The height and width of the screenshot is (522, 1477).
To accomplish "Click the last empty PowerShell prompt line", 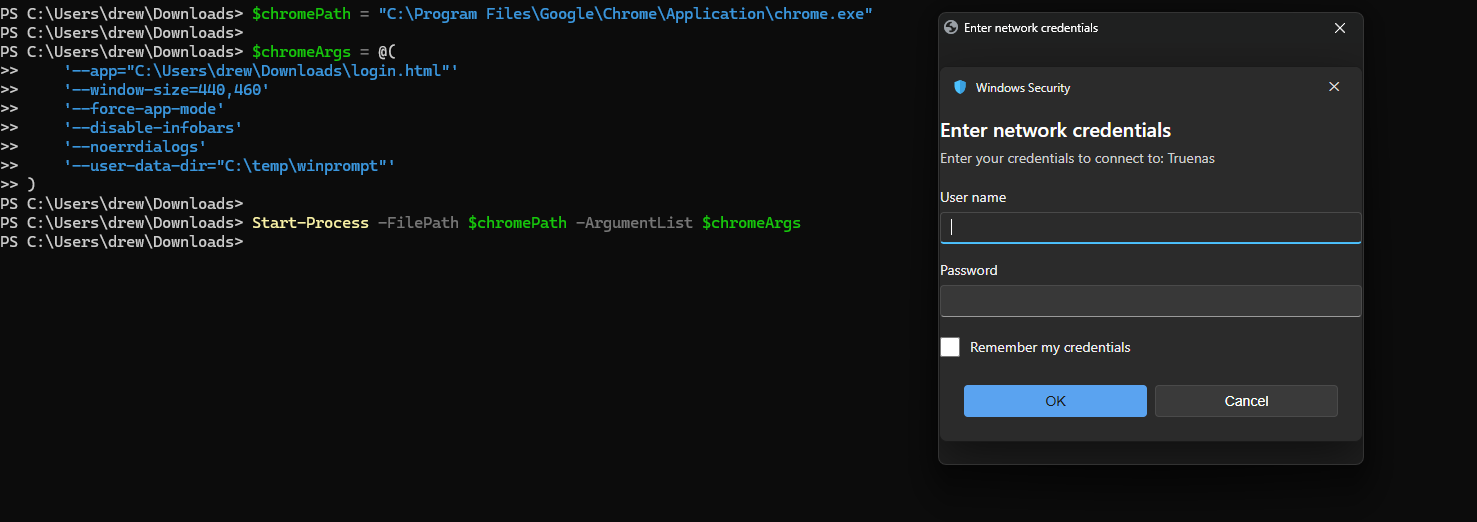I will pos(122,242).
